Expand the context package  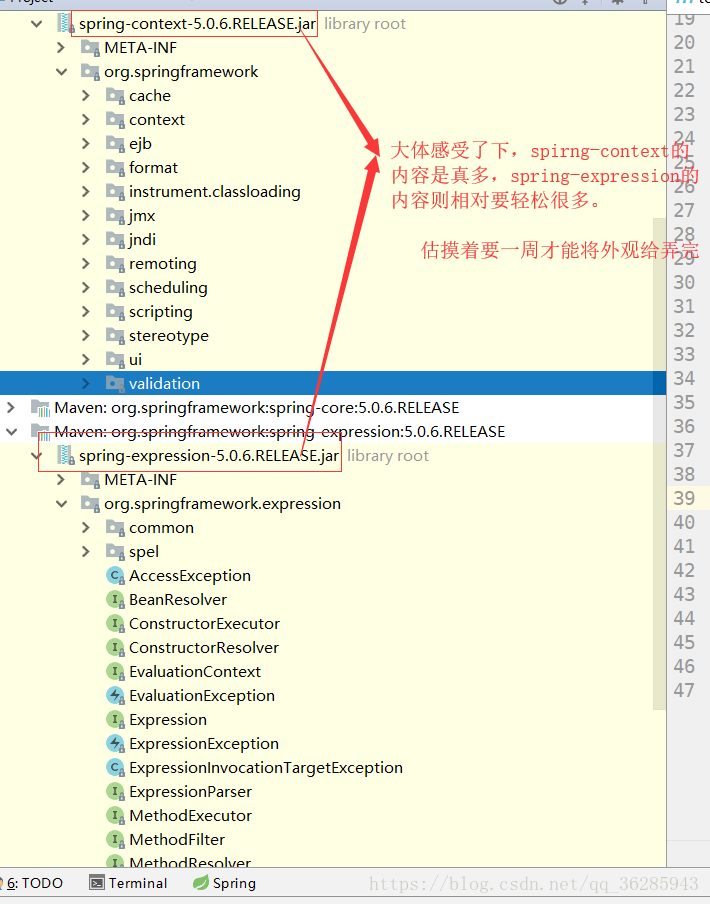(x=86, y=120)
